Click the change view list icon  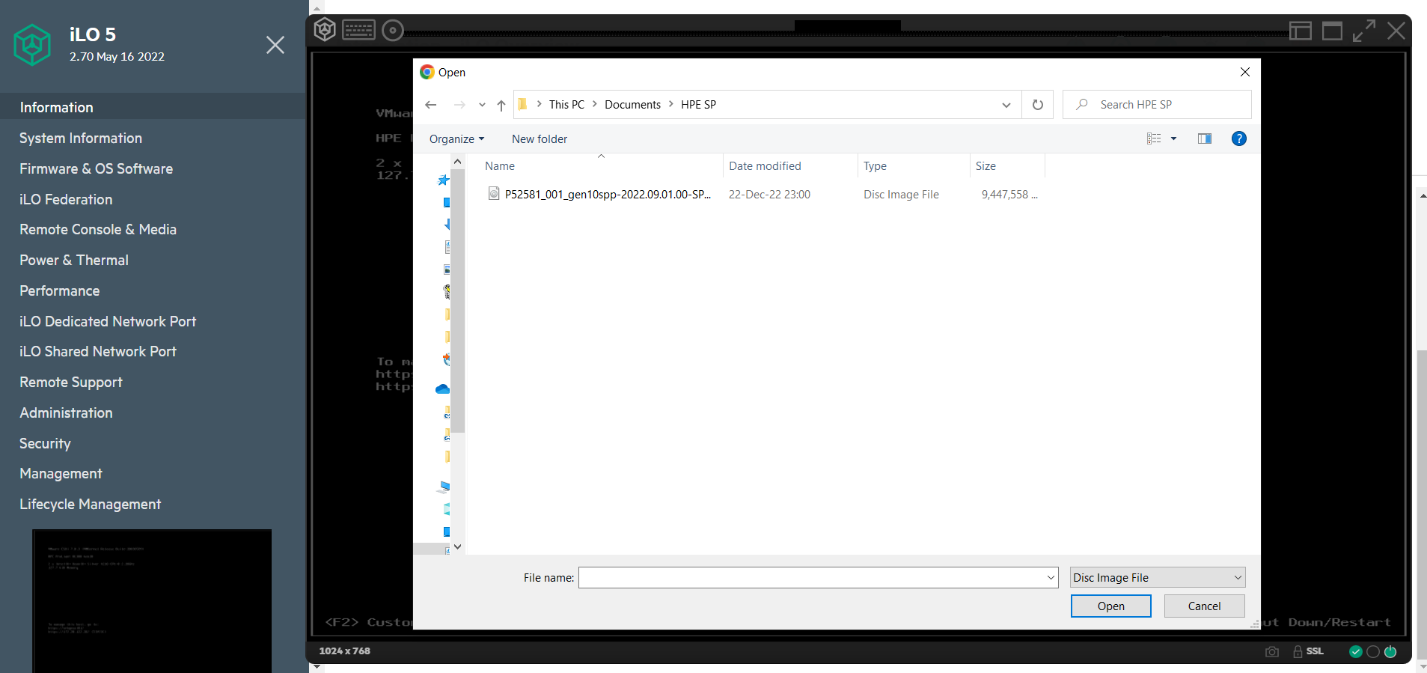tap(1154, 139)
